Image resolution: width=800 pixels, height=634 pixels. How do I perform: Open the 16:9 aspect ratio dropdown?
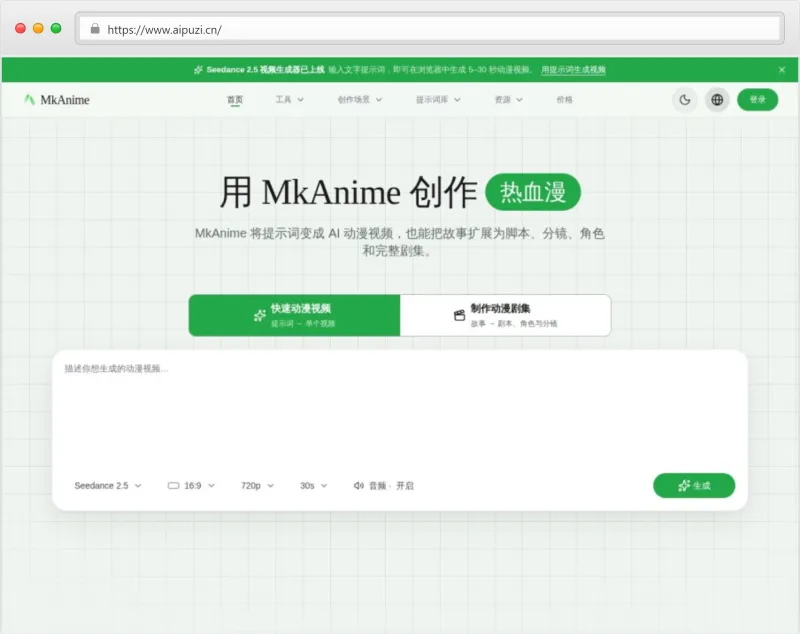[x=191, y=486]
